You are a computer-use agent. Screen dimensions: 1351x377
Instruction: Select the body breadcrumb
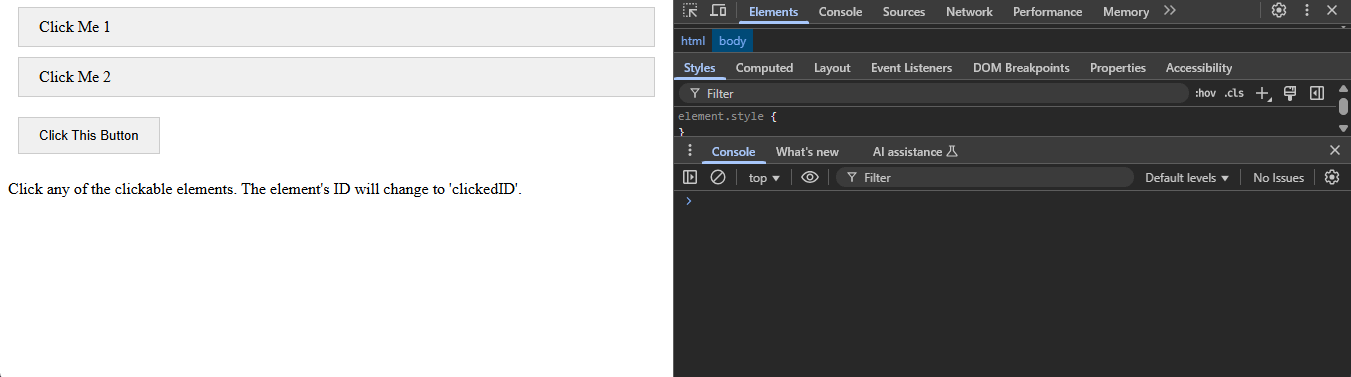tap(733, 41)
